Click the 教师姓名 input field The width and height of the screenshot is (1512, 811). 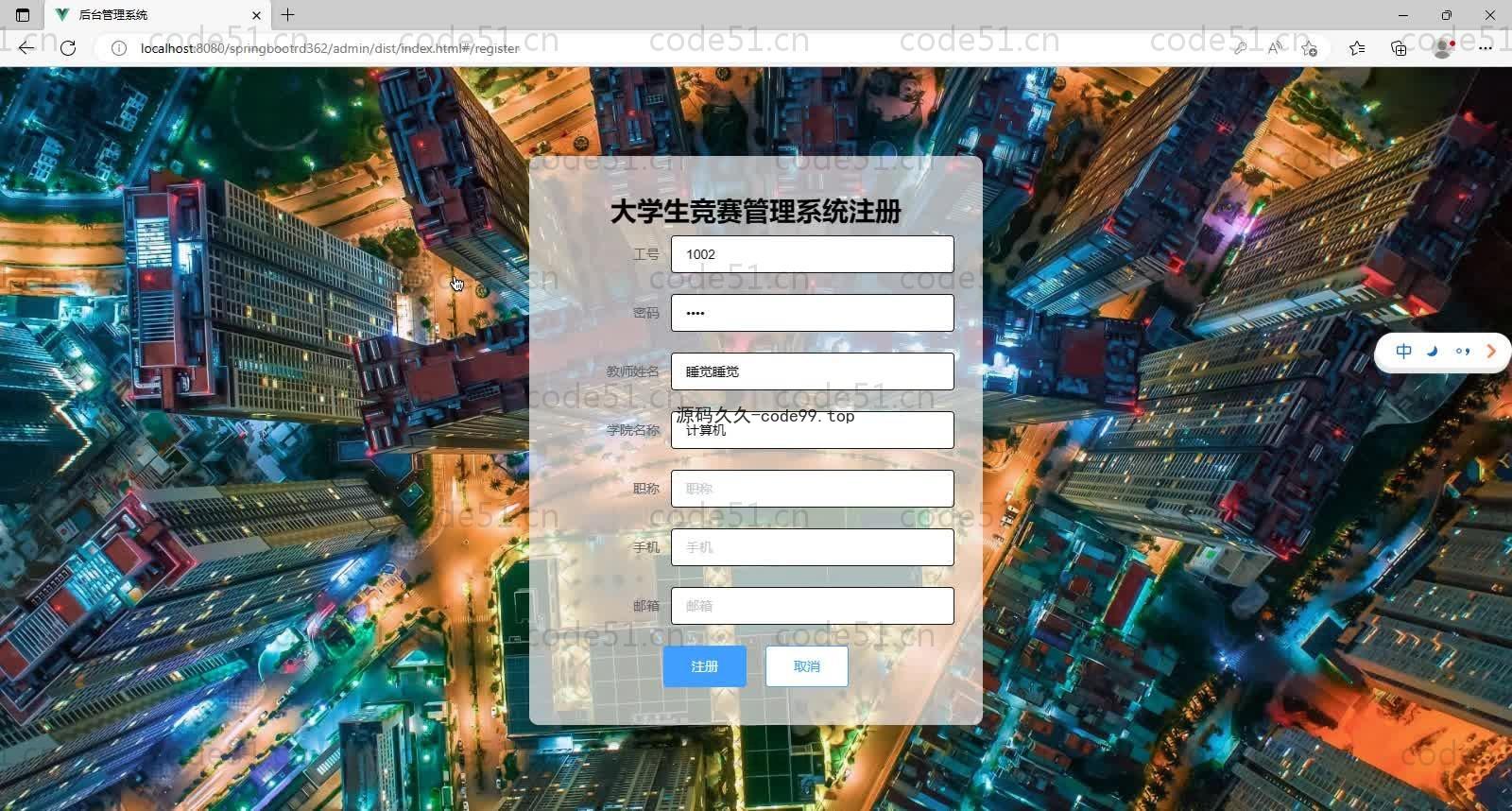pos(813,371)
